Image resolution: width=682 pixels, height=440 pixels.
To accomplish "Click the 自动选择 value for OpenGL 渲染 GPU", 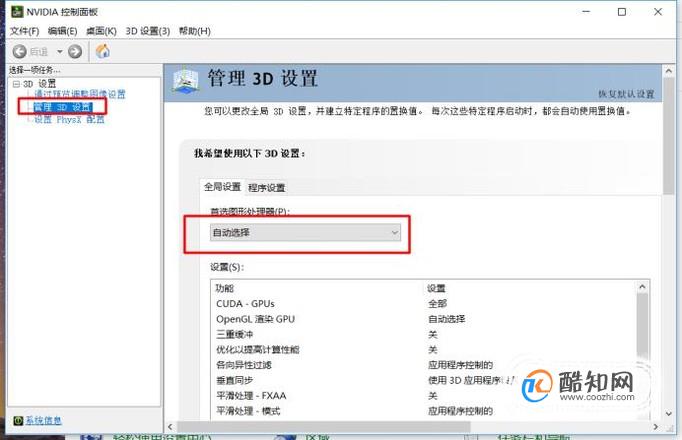I will [x=446, y=319].
